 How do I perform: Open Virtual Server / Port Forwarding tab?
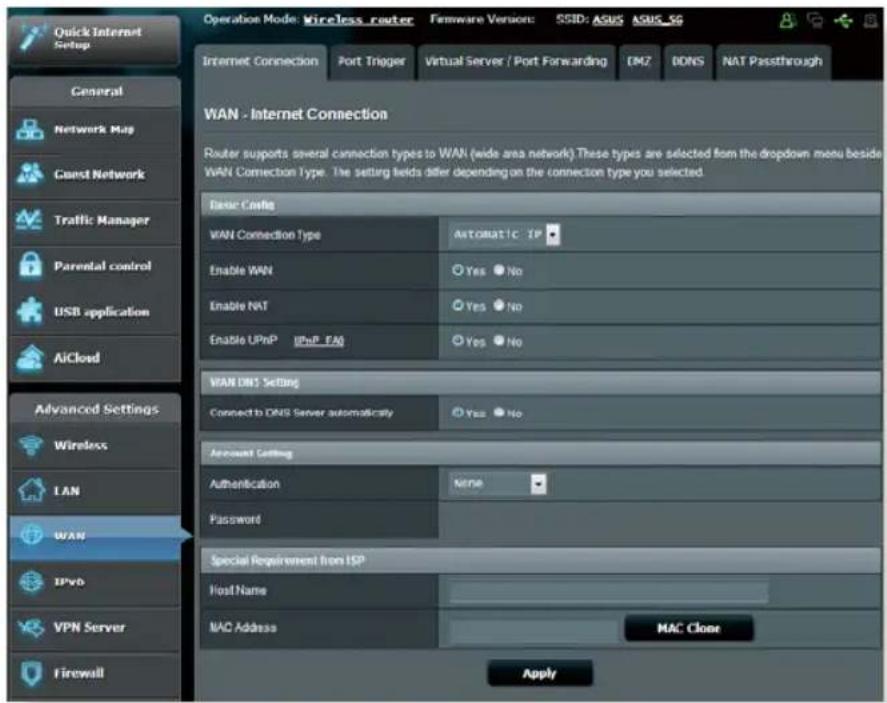click(x=516, y=61)
